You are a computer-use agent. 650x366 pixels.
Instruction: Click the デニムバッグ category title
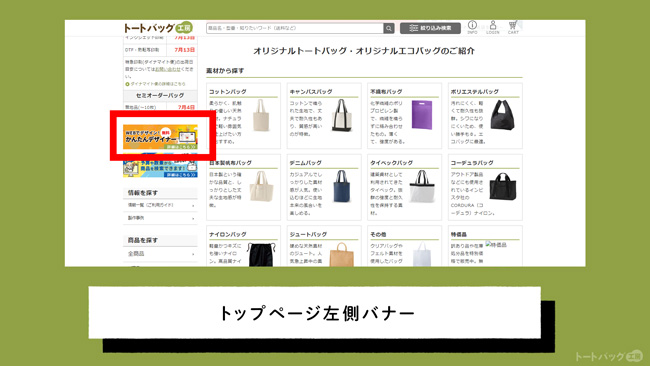[x=306, y=163]
